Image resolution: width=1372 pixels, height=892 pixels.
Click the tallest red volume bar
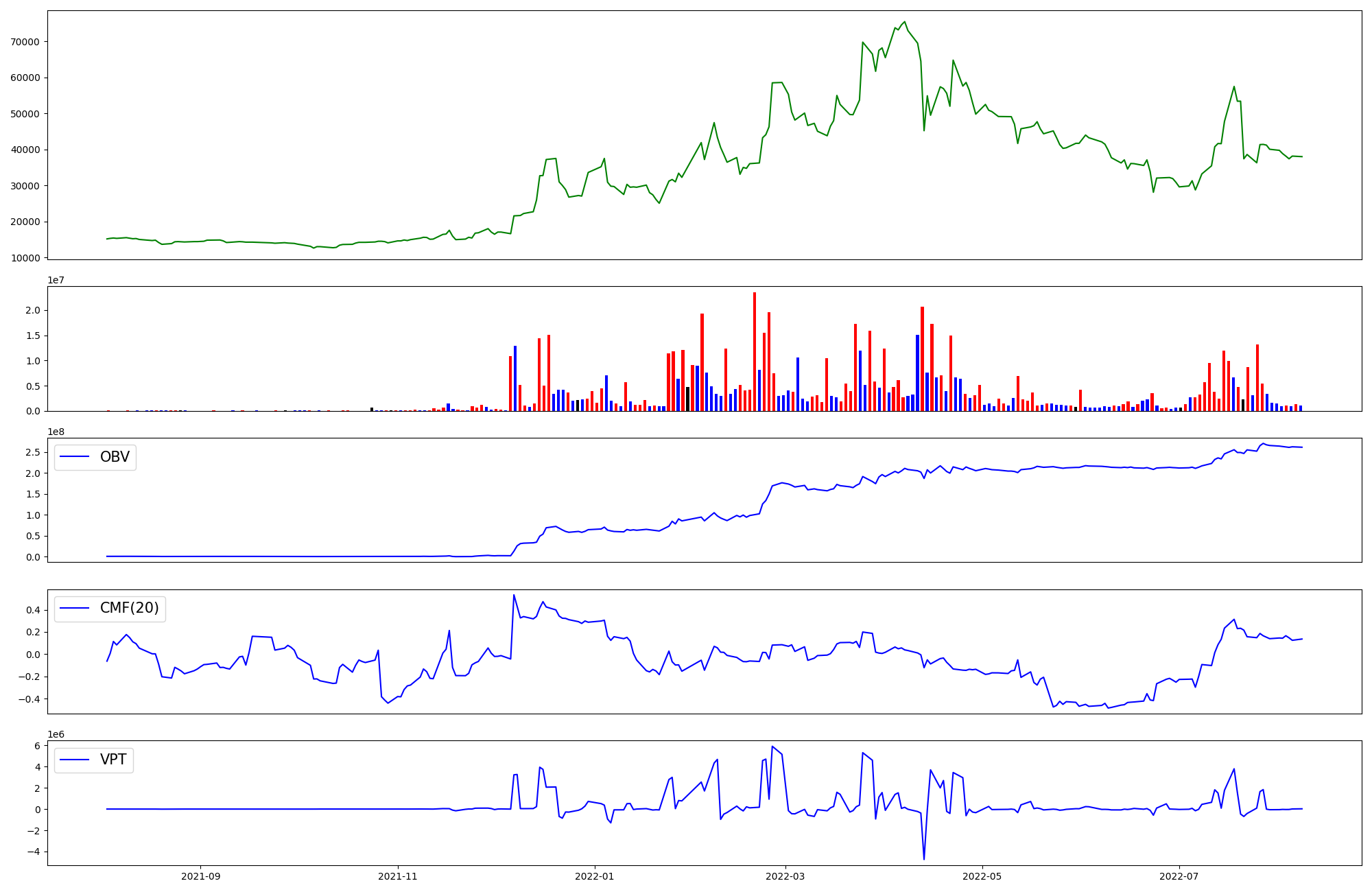coord(755,350)
